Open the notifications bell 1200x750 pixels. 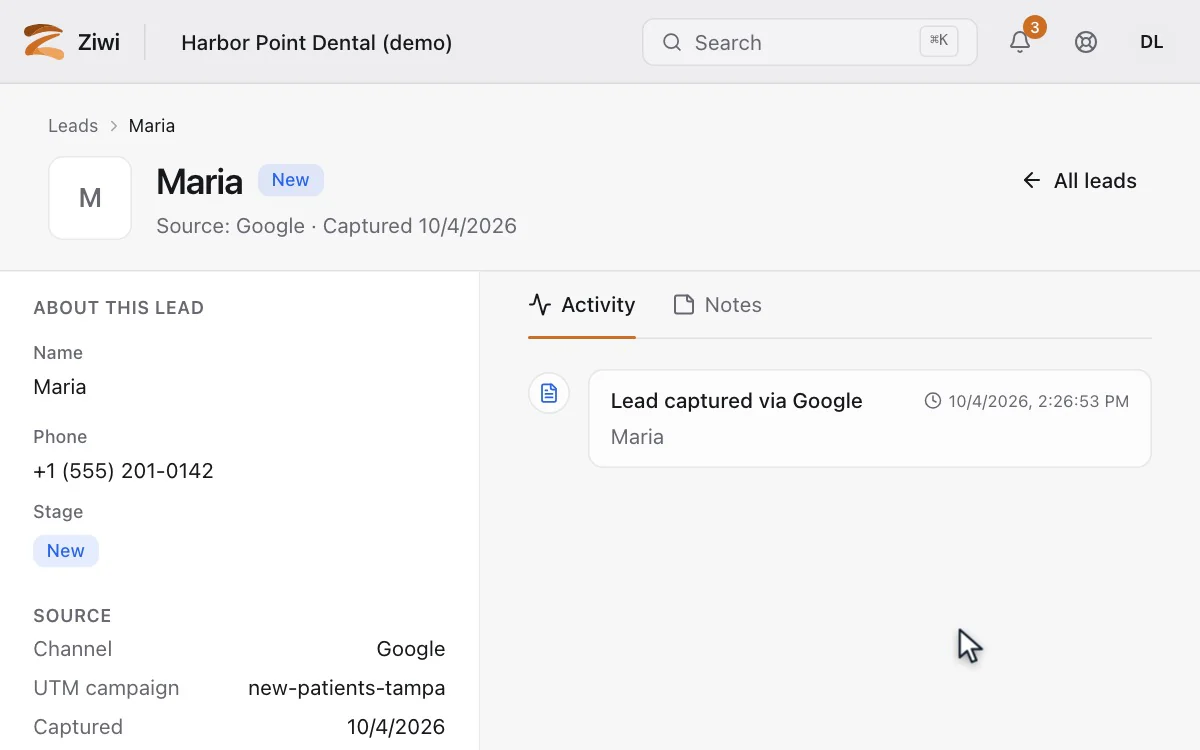coord(1020,42)
